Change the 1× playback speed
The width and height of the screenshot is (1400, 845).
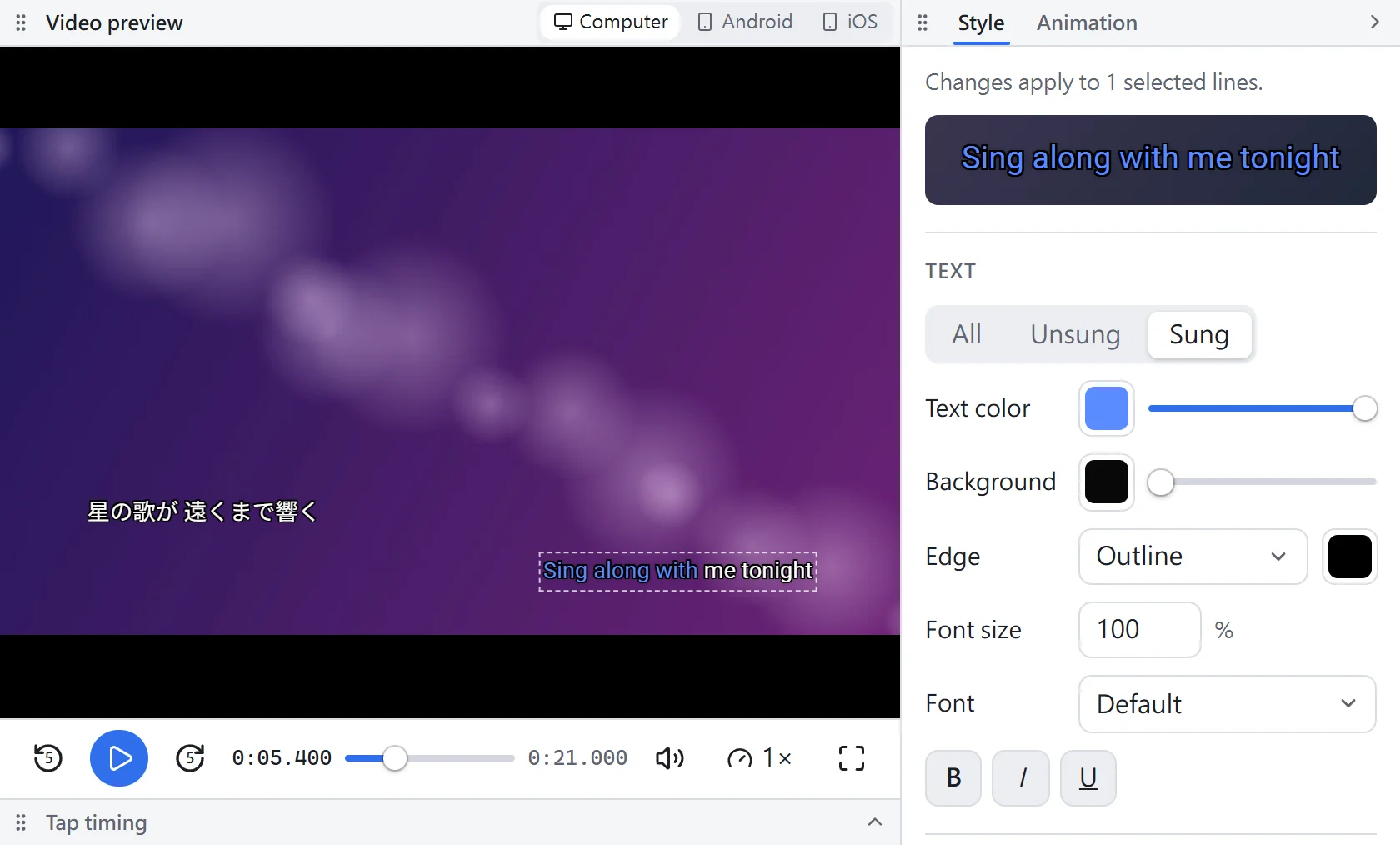[x=759, y=758]
